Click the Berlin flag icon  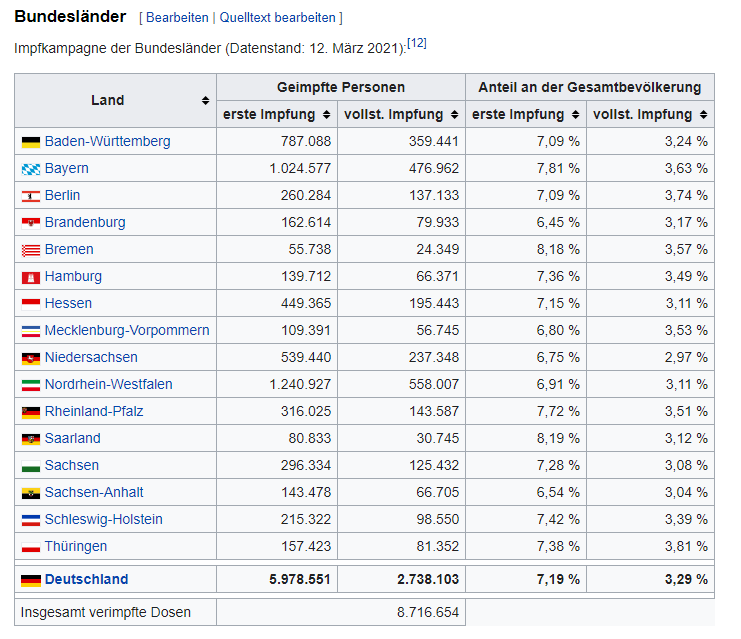click(x=30, y=196)
